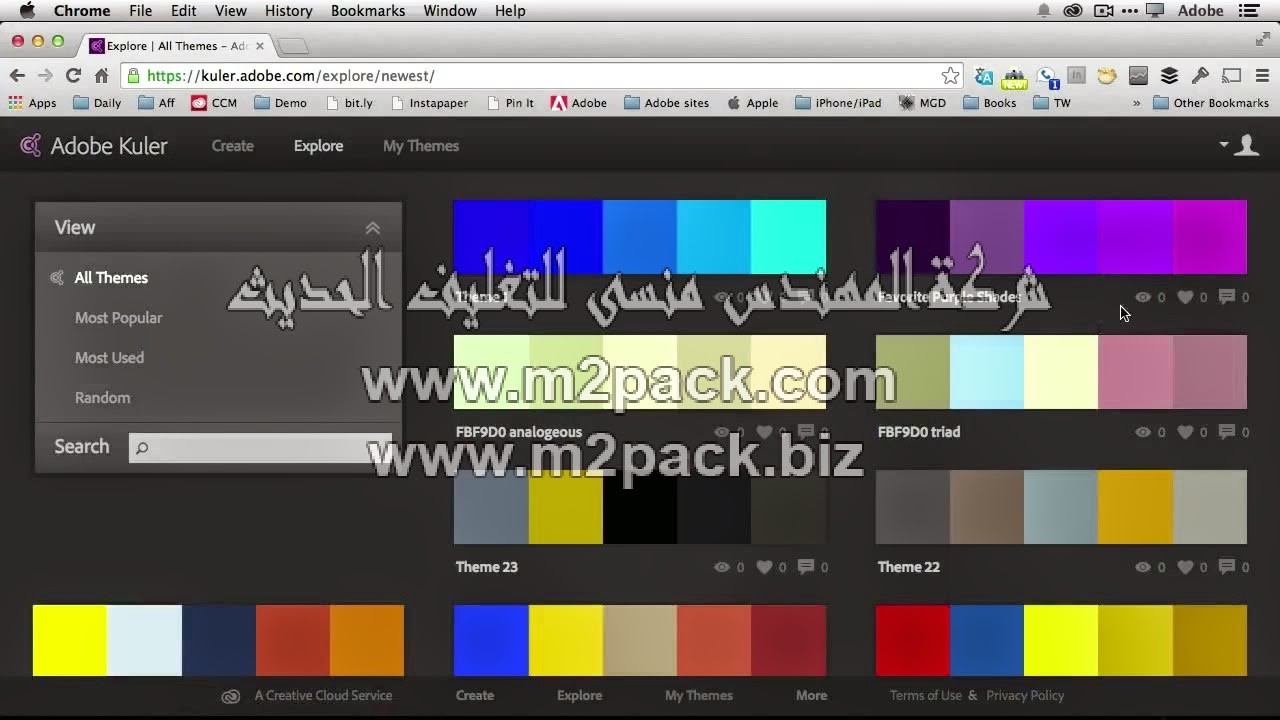Open the Bookmarks menu in menu bar
This screenshot has height=720, width=1280.
click(368, 11)
